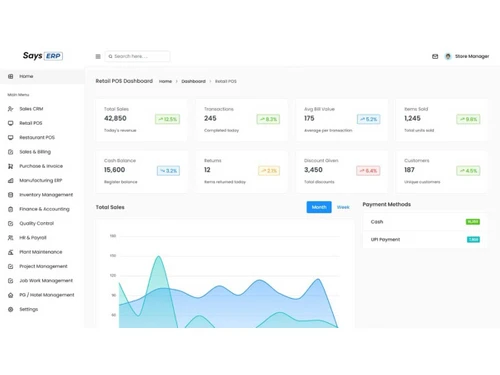Click the Returns value 12

click(207, 170)
